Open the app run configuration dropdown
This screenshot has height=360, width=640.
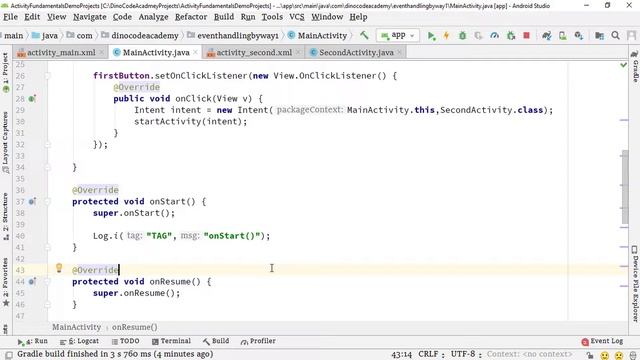[397, 36]
